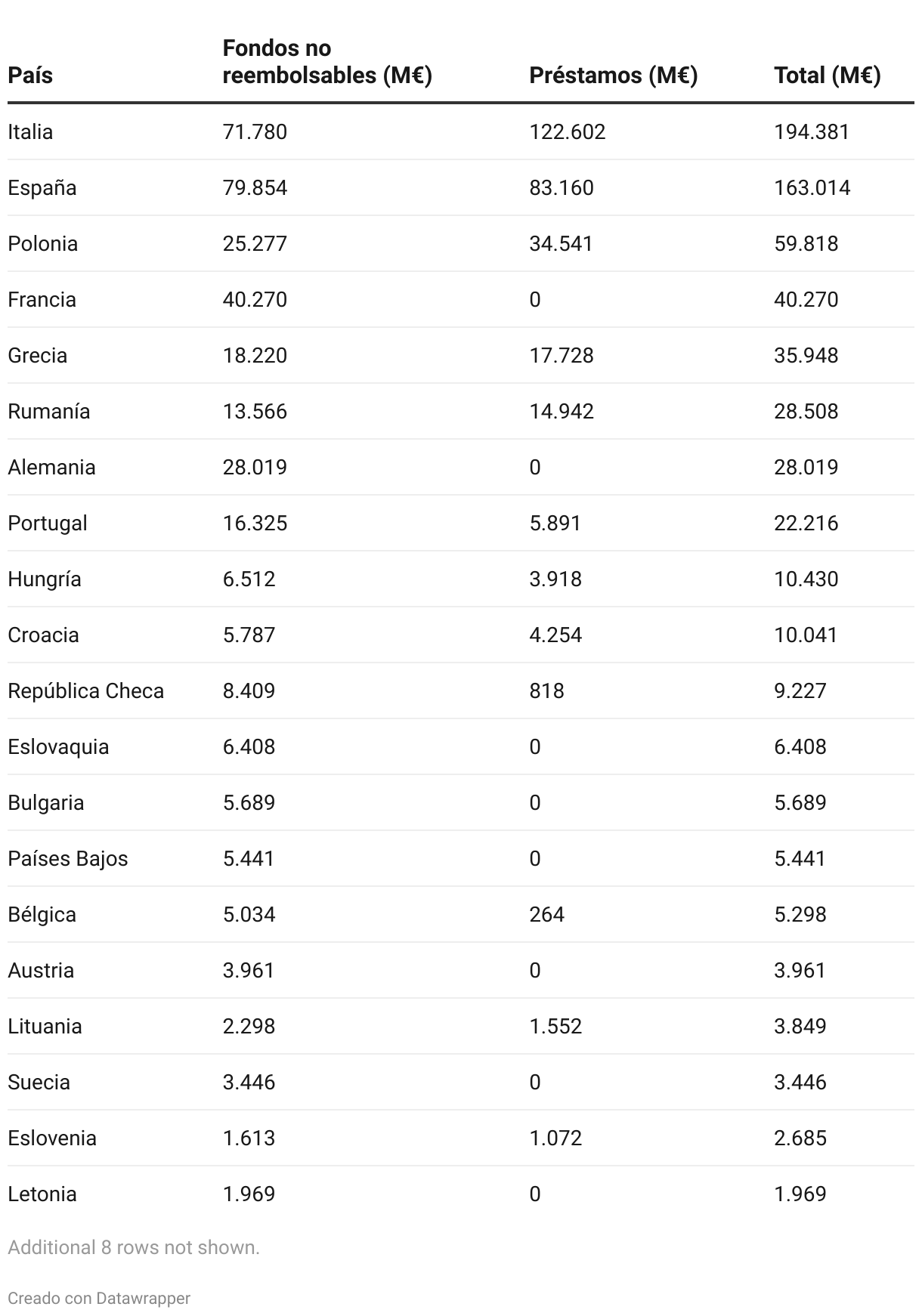Click the Préstamos (M€) column header
Viewport: 922px width, 1316px height.
613,76
